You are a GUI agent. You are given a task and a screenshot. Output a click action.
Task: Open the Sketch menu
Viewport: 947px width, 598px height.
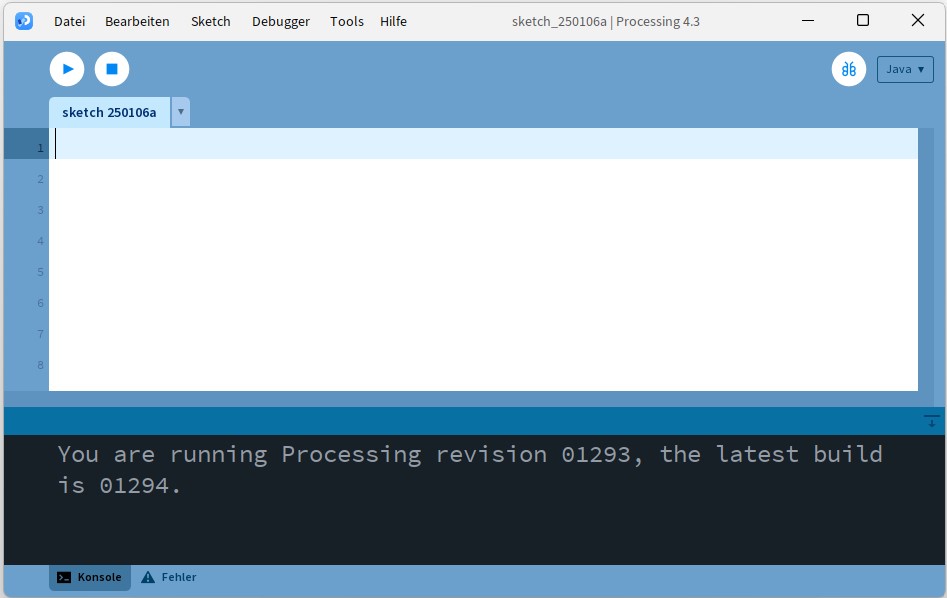(210, 21)
